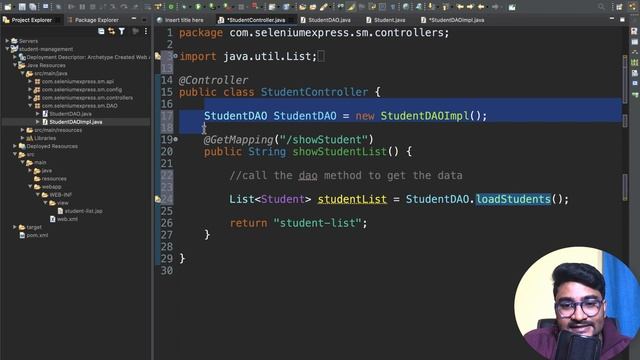Screen dimensions: 640x360
Task: Click the Save All toolbar icon
Action: (33, 7)
